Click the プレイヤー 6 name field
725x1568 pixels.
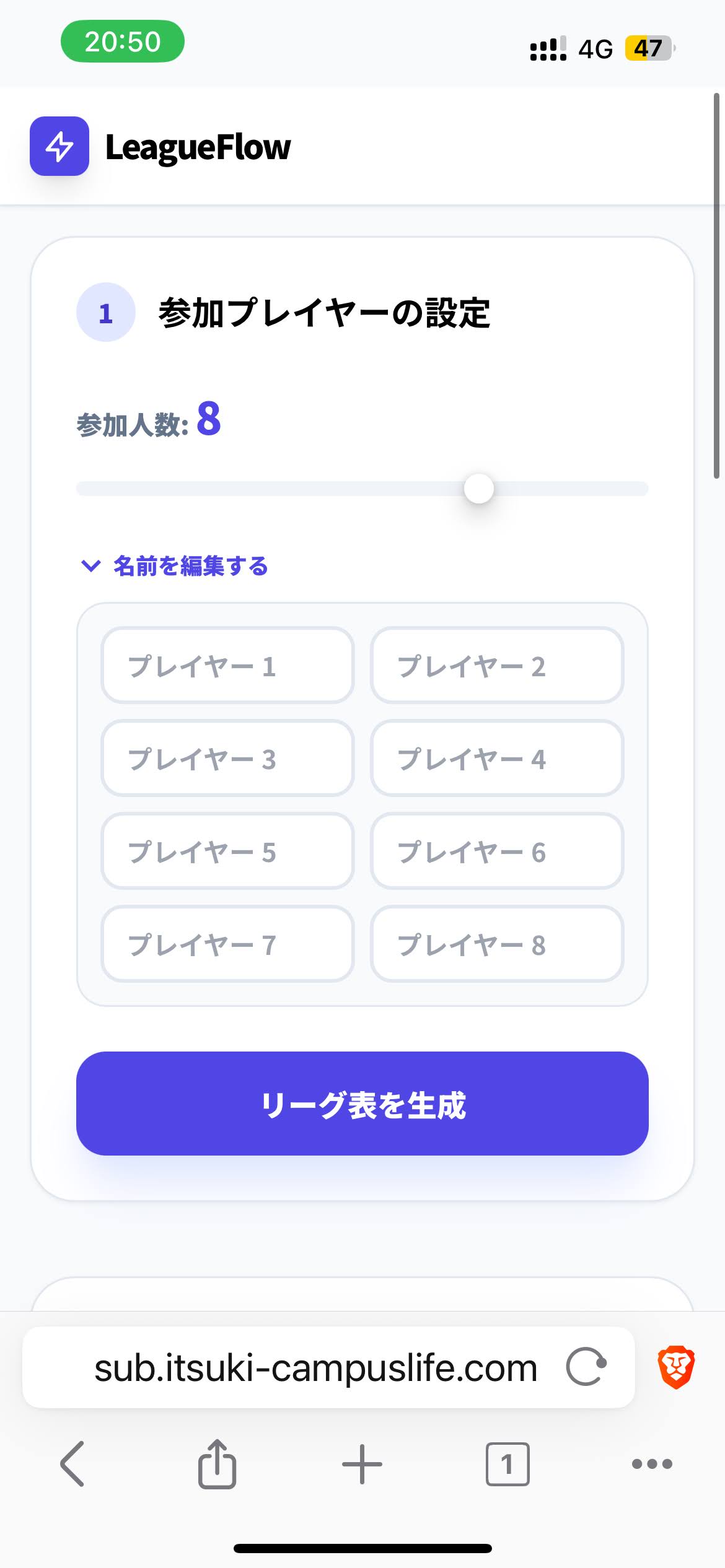coord(497,852)
